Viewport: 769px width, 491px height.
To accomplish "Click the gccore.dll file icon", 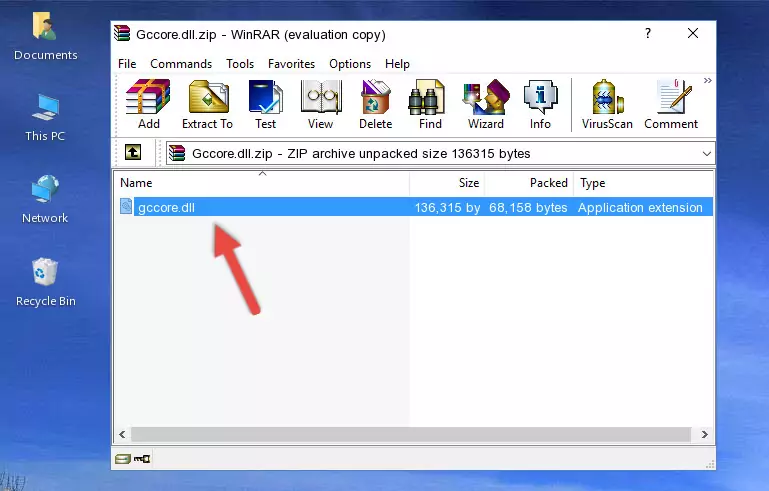I will 126,207.
